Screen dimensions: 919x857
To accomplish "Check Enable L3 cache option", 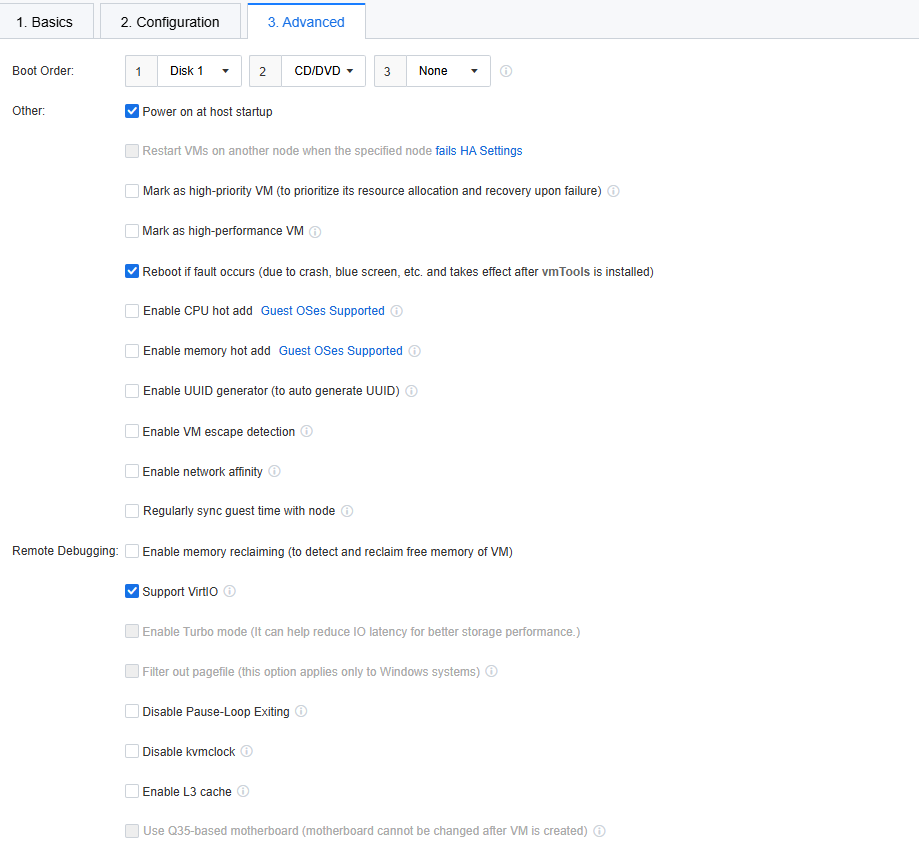I will (x=132, y=791).
